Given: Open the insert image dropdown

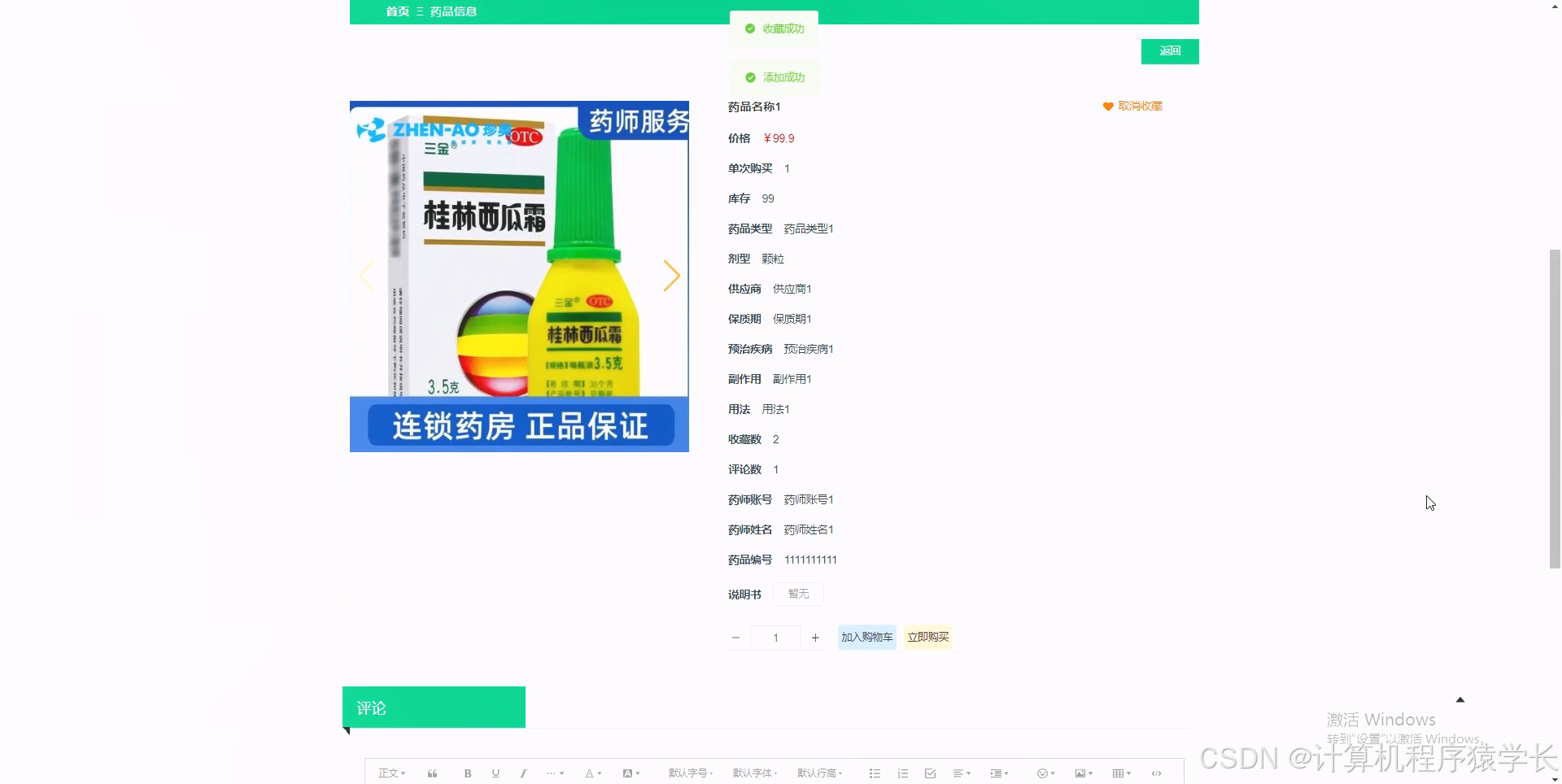Looking at the screenshot, I should (1084, 773).
